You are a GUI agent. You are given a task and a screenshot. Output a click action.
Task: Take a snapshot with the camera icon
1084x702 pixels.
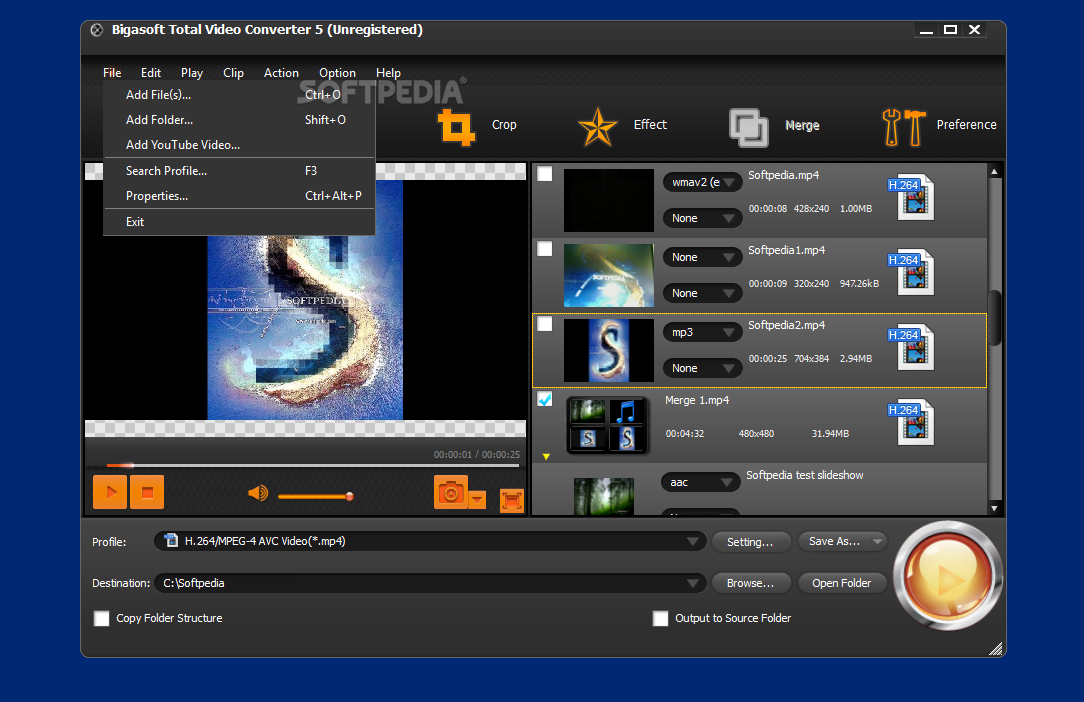tap(451, 492)
